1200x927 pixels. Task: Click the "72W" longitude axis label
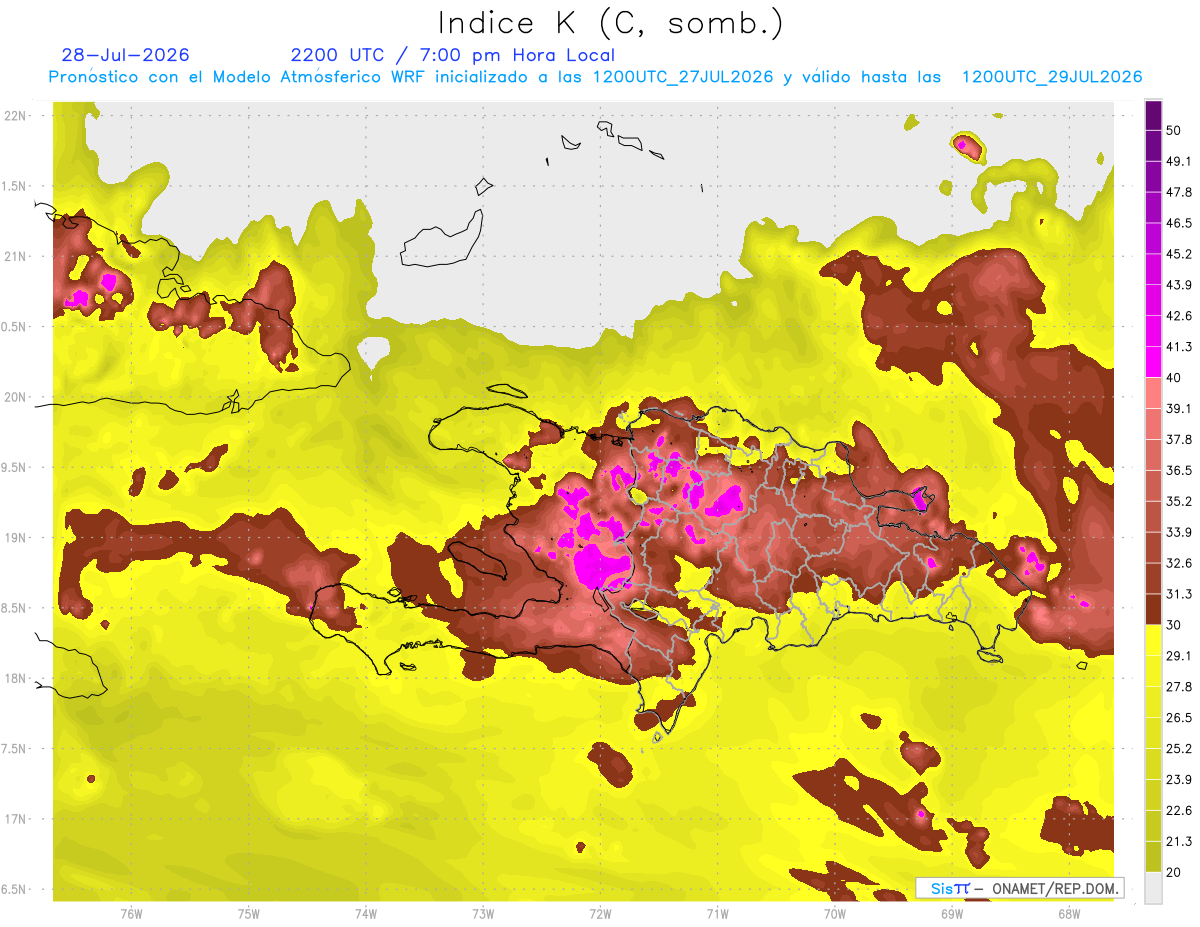(x=600, y=913)
